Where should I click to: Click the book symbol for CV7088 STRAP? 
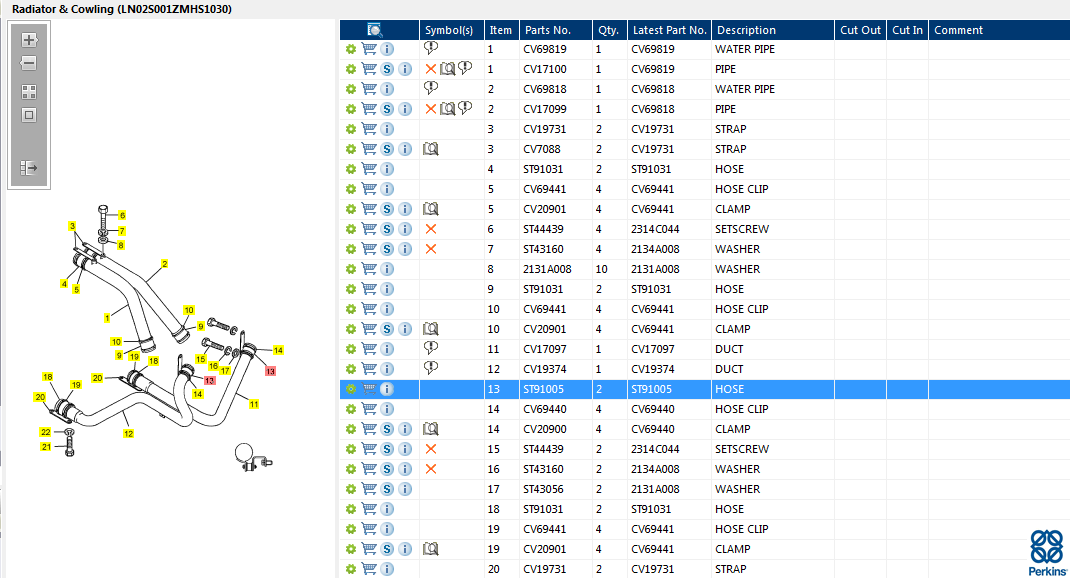click(x=431, y=149)
